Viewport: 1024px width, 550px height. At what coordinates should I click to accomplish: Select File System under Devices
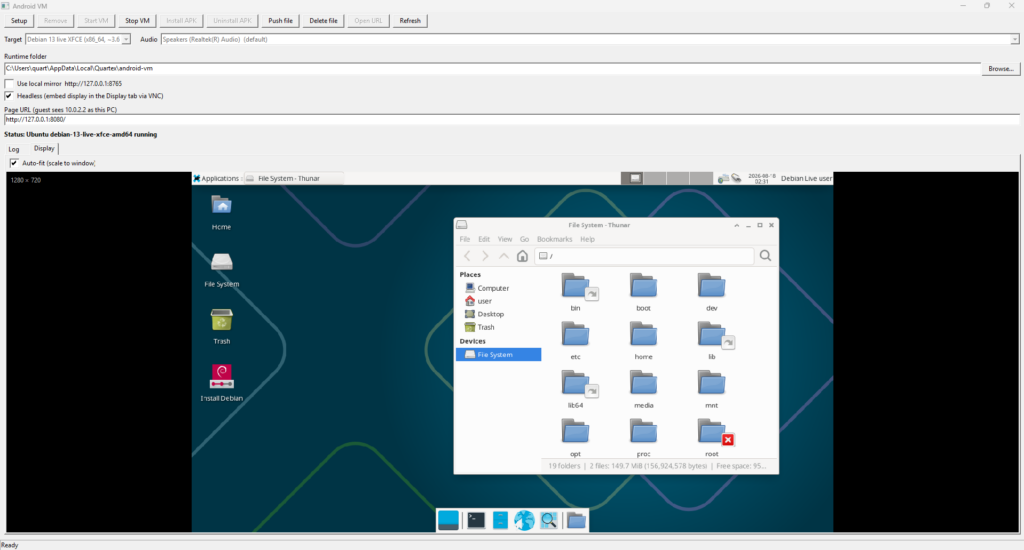coord(498,355)
